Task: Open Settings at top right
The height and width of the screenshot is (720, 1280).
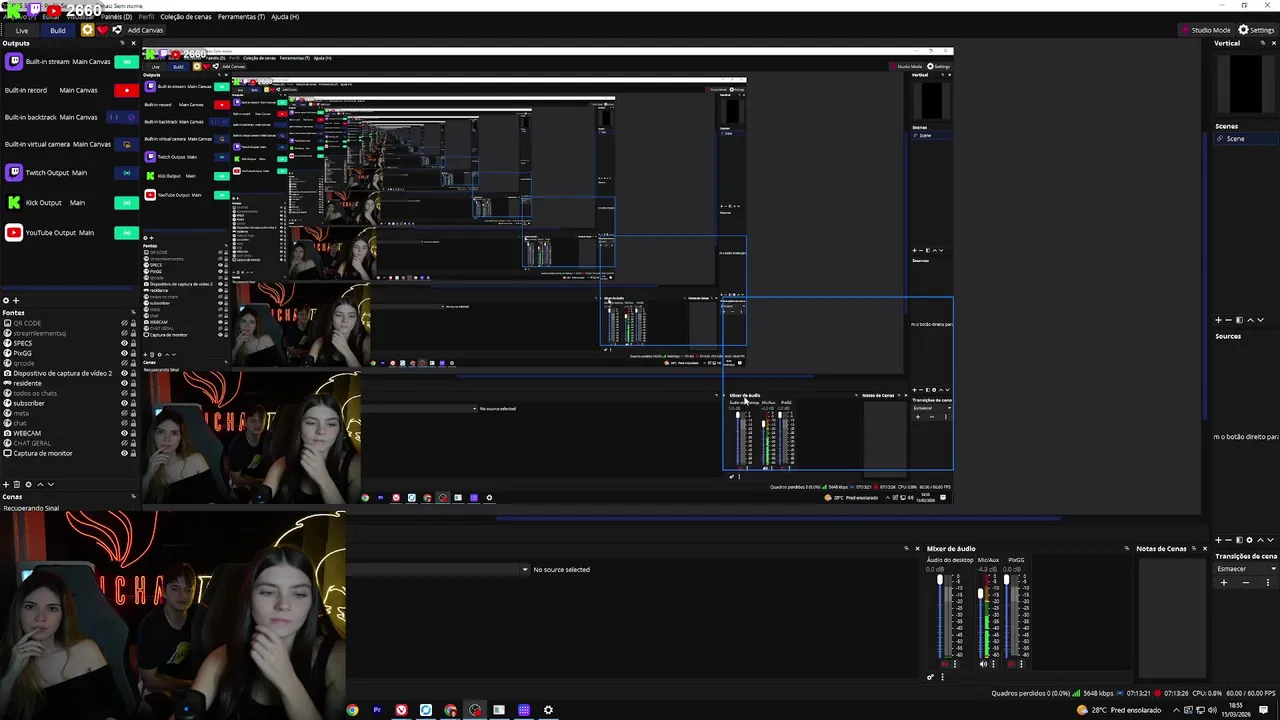Action: 1256,30
